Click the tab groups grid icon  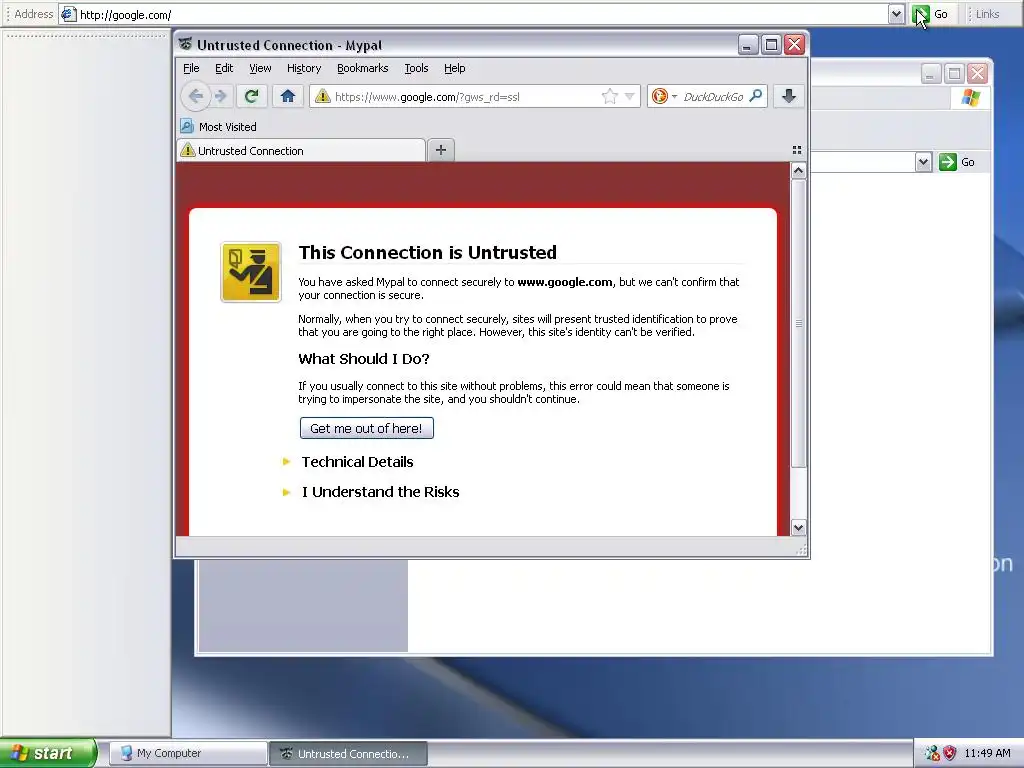[797, 150]
